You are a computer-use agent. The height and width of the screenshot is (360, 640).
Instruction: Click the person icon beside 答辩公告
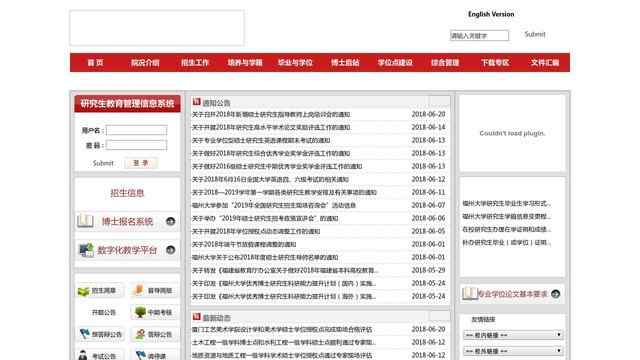pos(140,334)
